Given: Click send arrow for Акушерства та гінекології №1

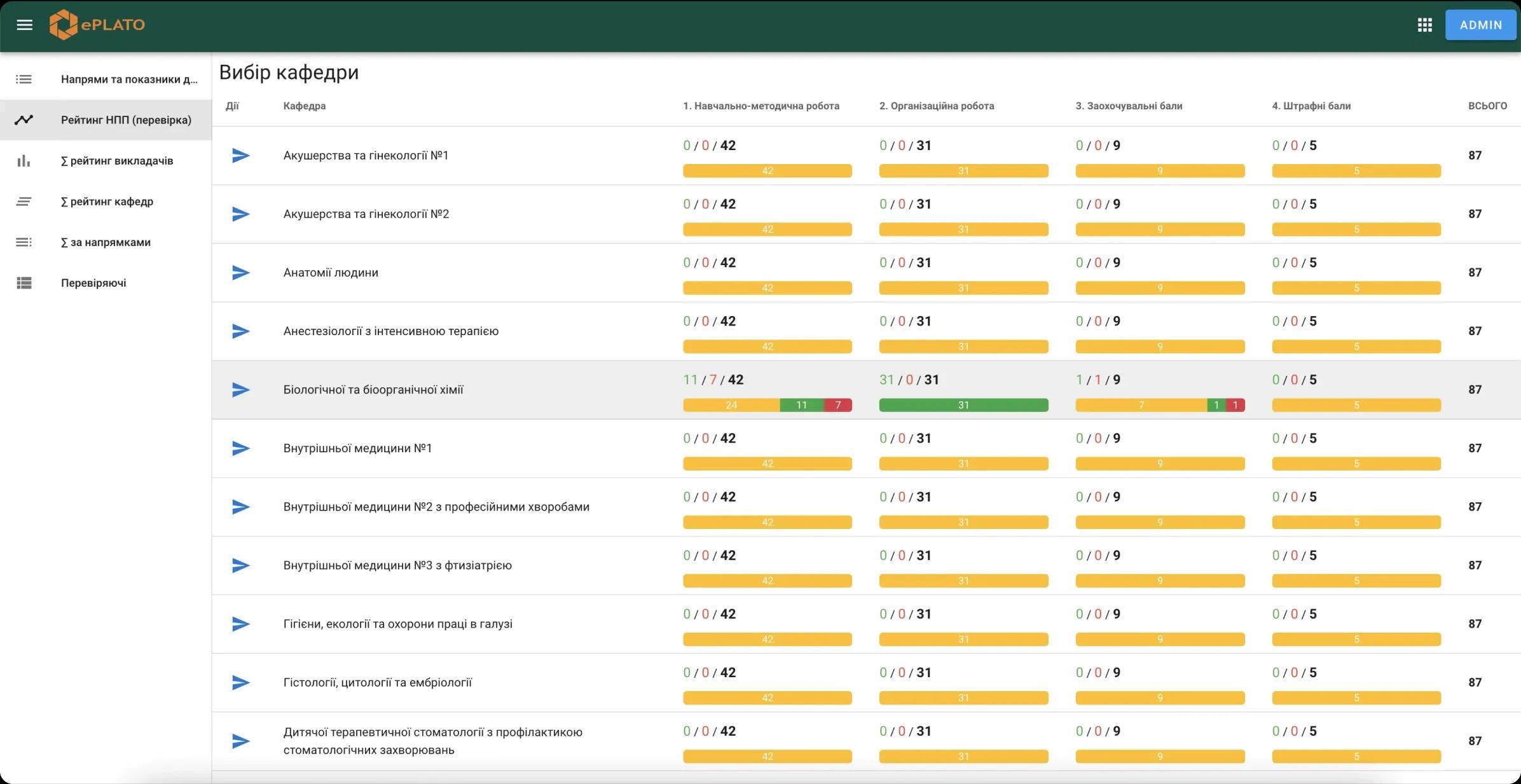Looking at the screenshot, I should (240, 156).
